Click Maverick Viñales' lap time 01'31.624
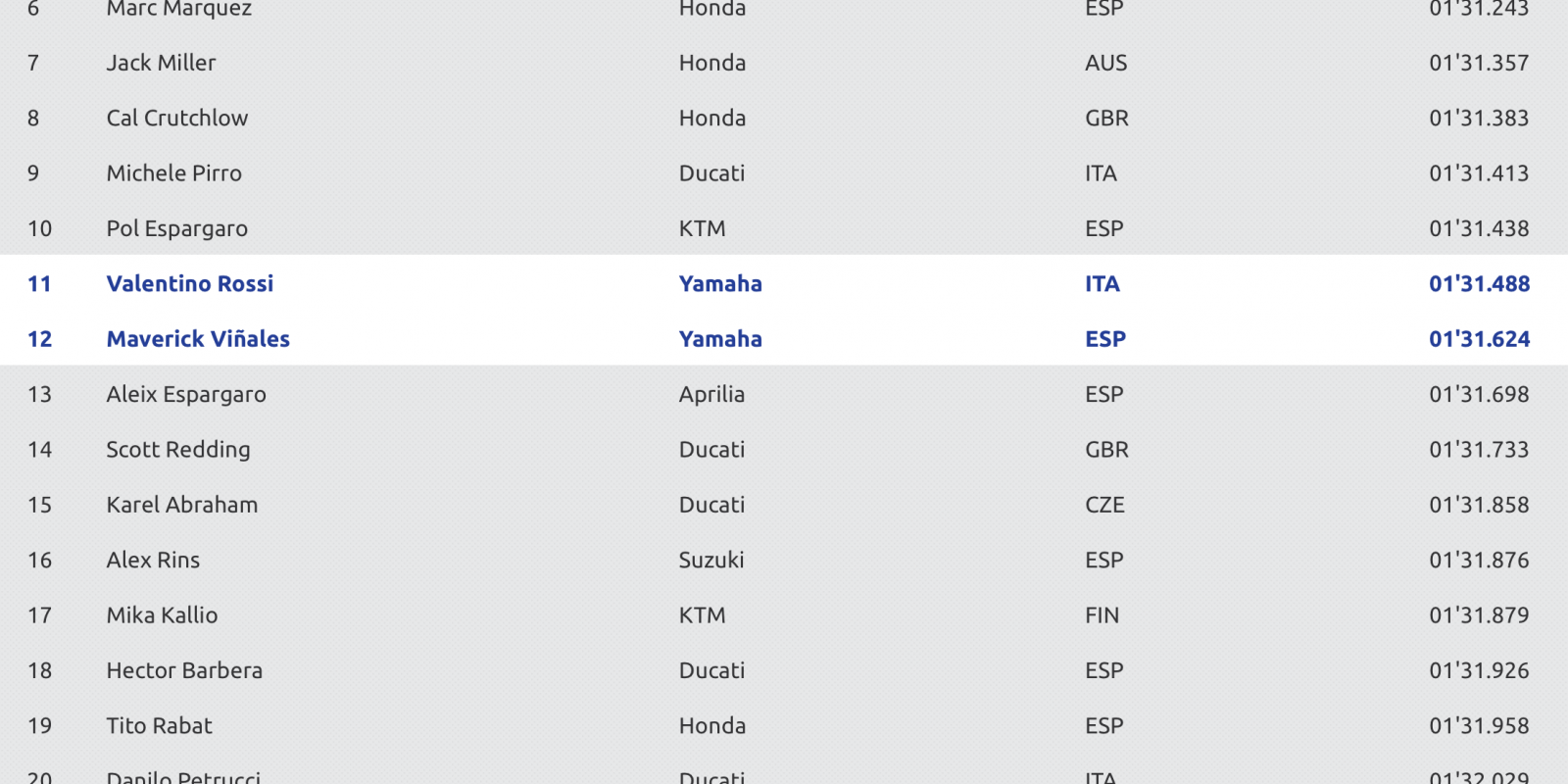This screenshot has width=1568, height=784. pyautogui.click(x=1479, y=339)
